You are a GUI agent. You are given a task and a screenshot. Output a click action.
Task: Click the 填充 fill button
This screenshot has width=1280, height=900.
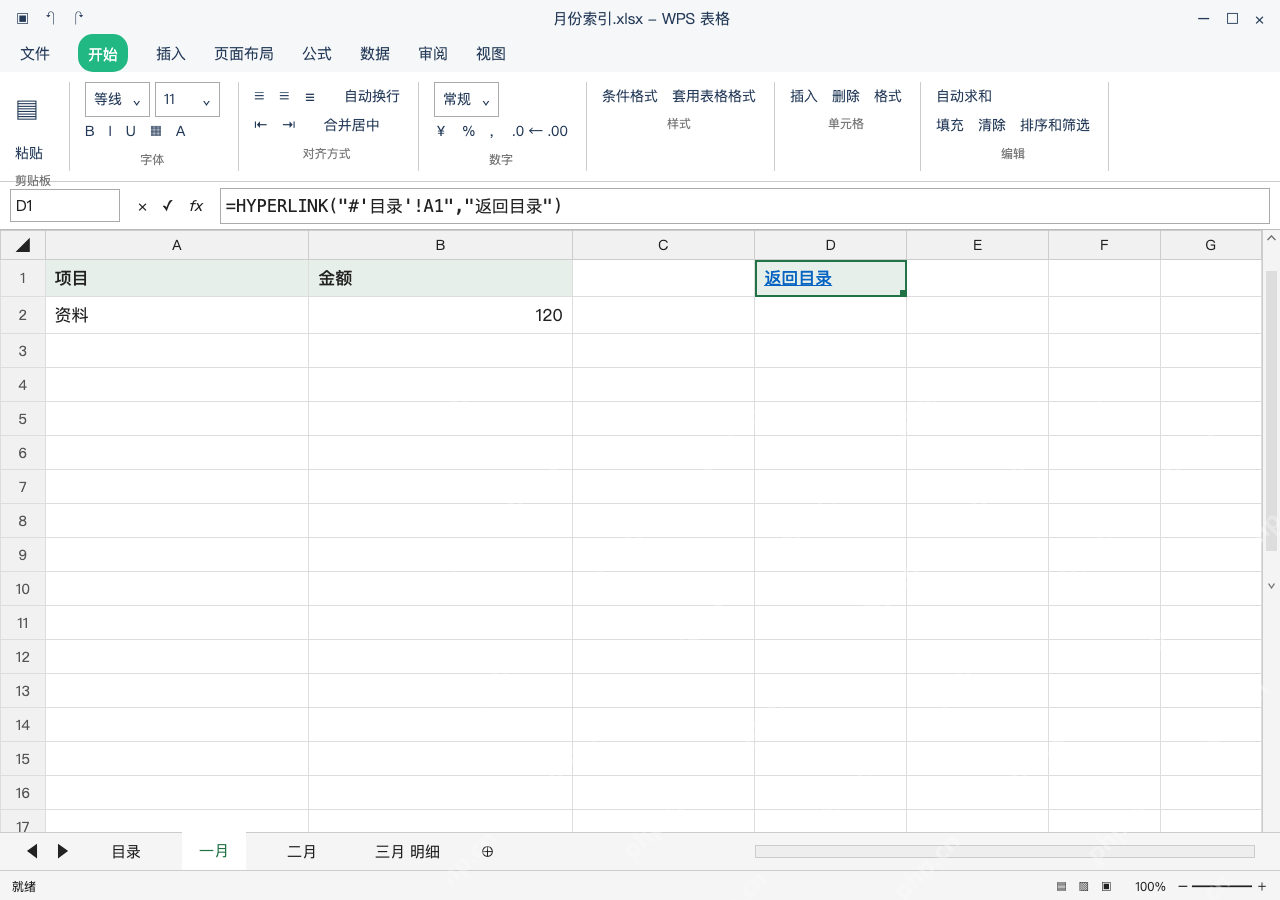point(950,125)
